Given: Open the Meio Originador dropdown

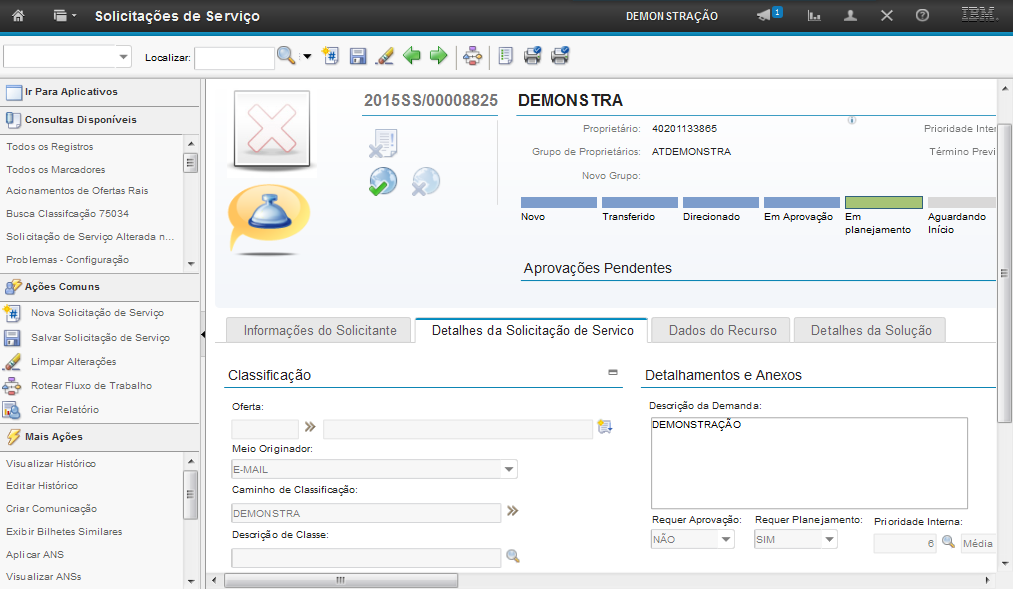Looking at the screenshot, I should pos(509,469).
